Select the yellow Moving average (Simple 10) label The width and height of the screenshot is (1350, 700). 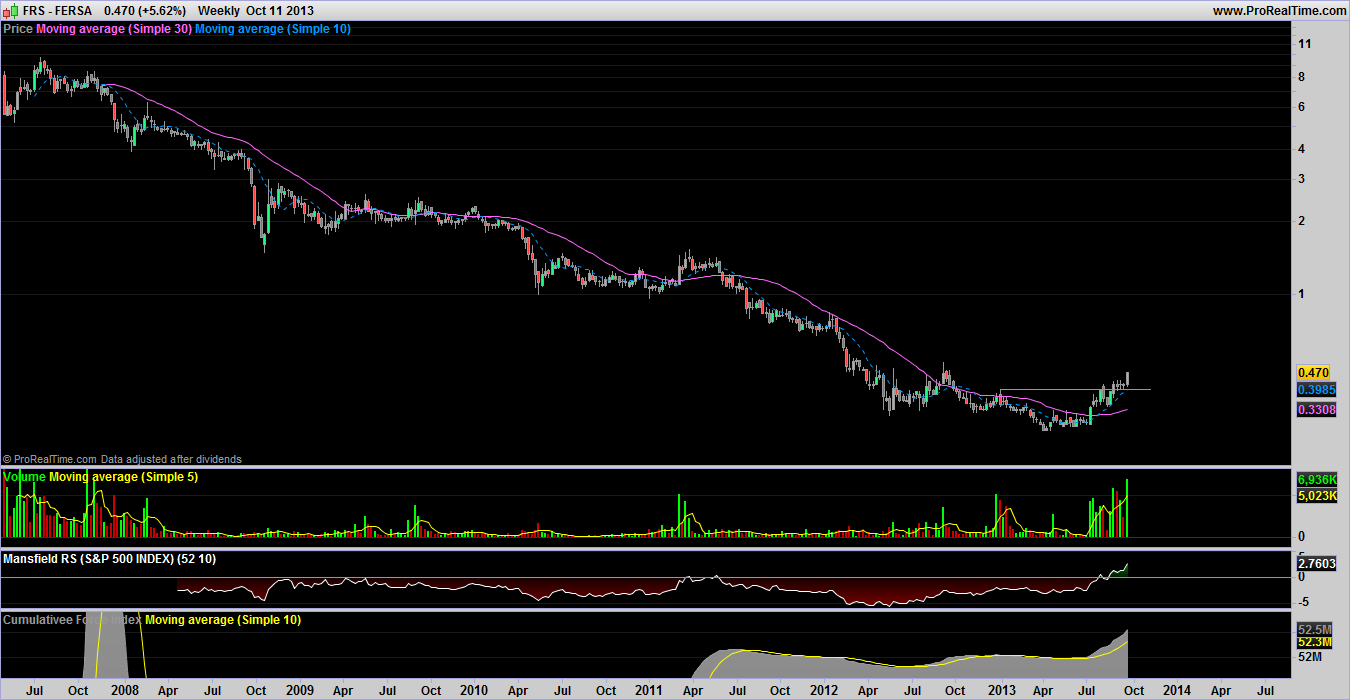[x=223, y=620]
